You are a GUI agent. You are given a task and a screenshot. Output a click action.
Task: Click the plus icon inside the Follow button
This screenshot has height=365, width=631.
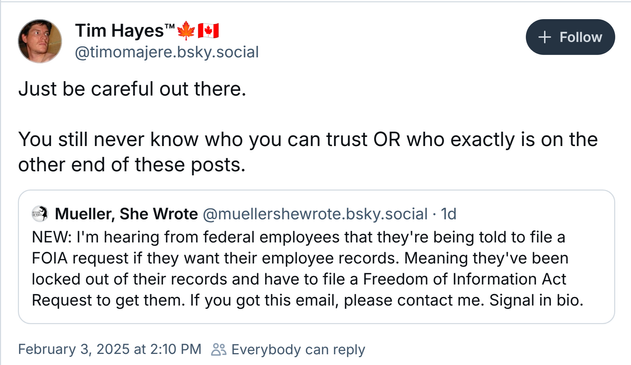(544, 37)
